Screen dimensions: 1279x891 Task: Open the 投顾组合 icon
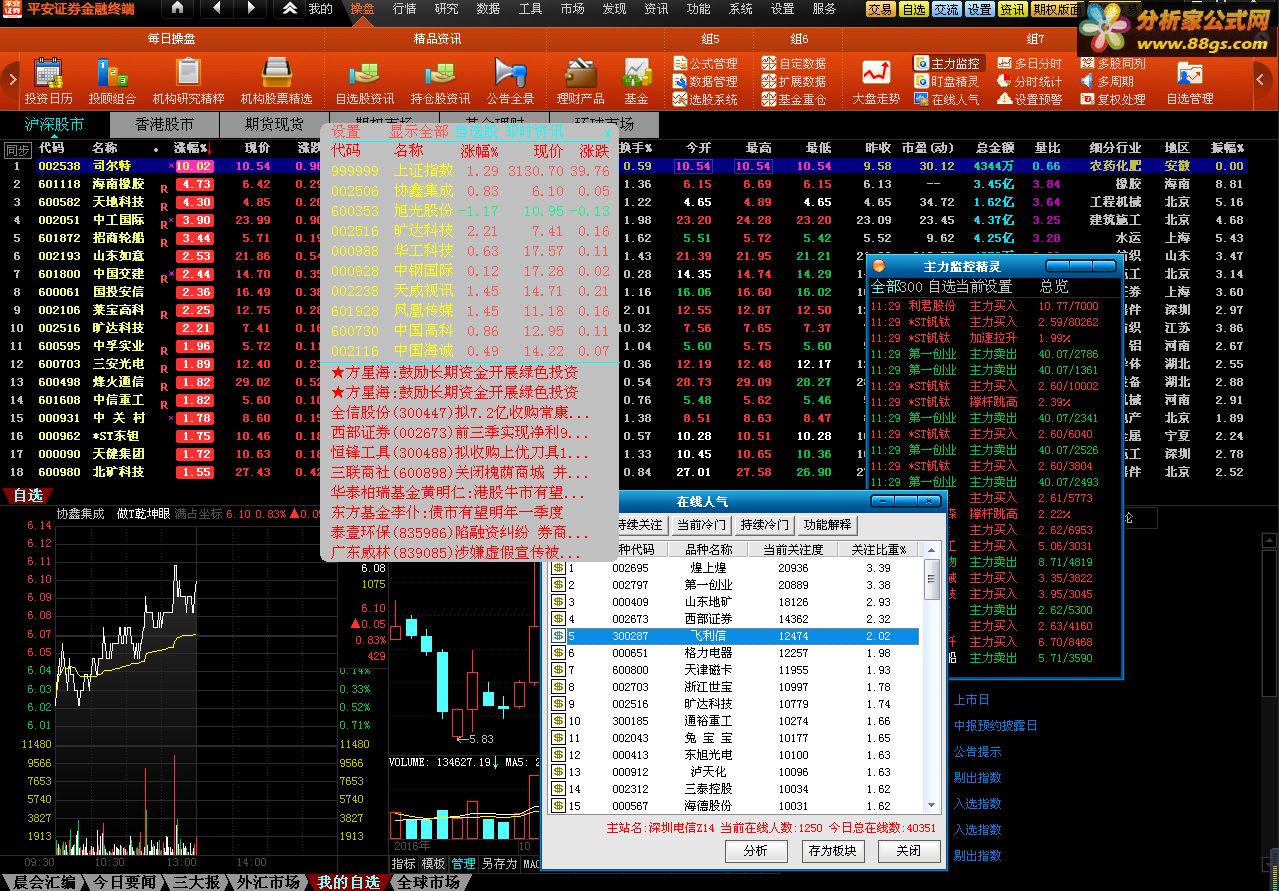(112, 81)
